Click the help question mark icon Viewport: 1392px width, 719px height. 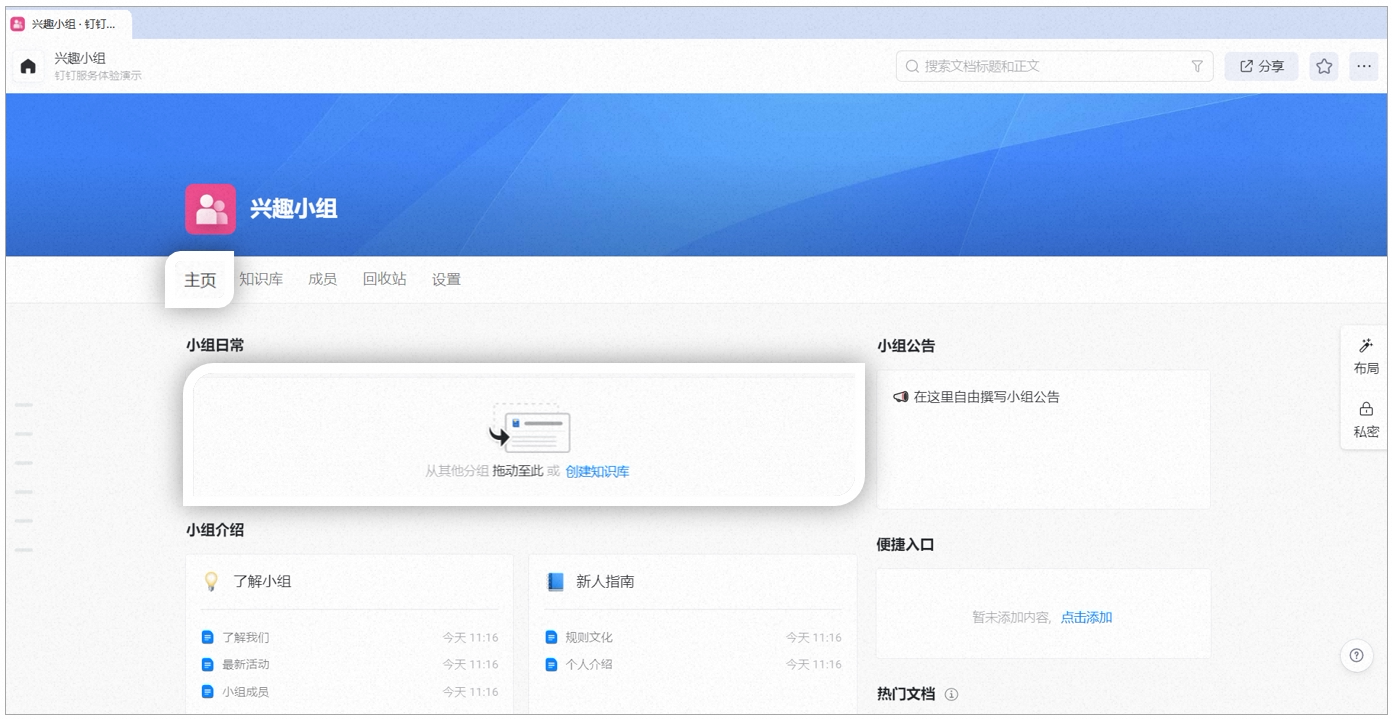click(1356, 655)
